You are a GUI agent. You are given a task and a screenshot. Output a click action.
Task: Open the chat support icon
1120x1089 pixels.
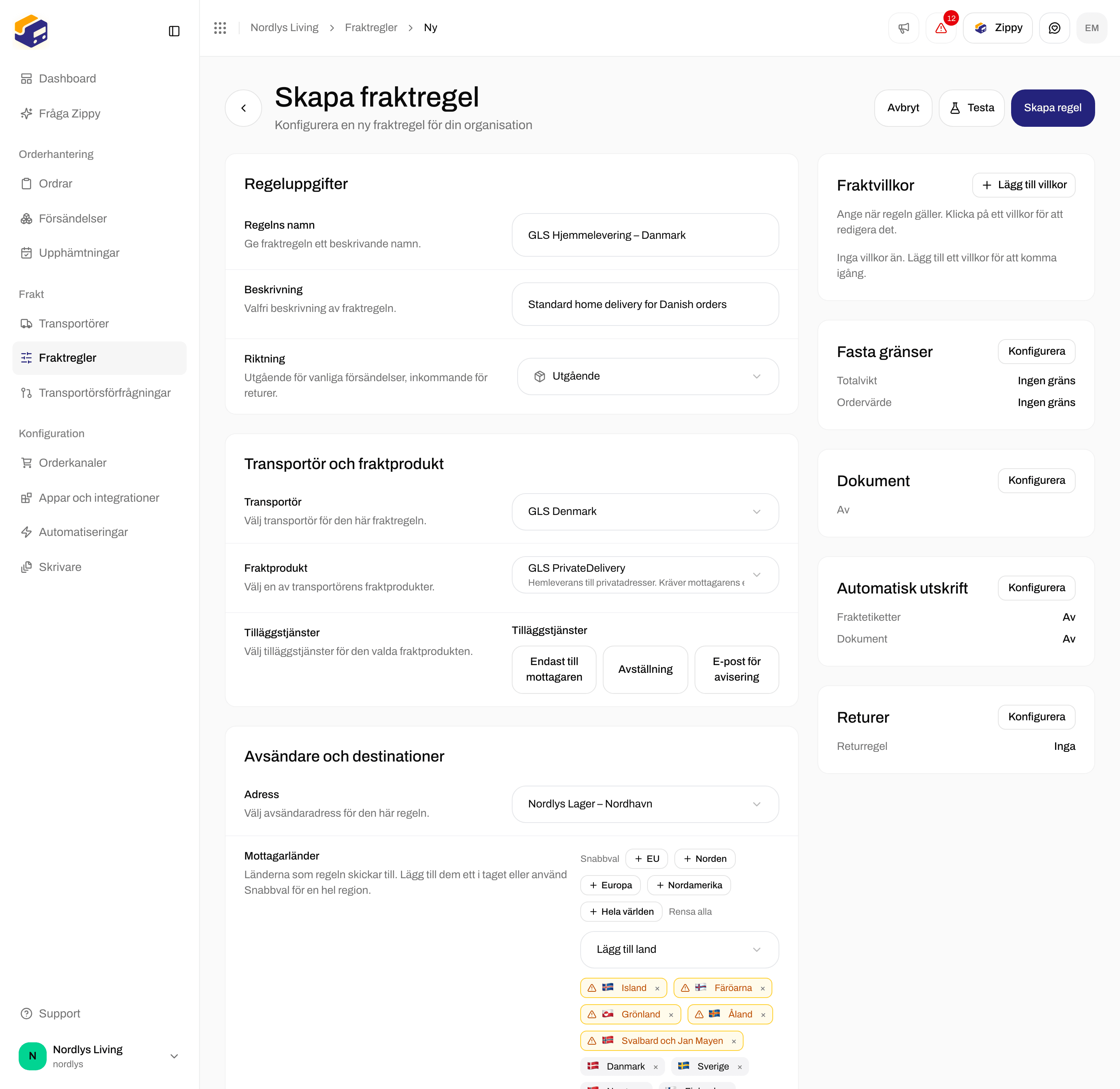tap(1054, 28)
